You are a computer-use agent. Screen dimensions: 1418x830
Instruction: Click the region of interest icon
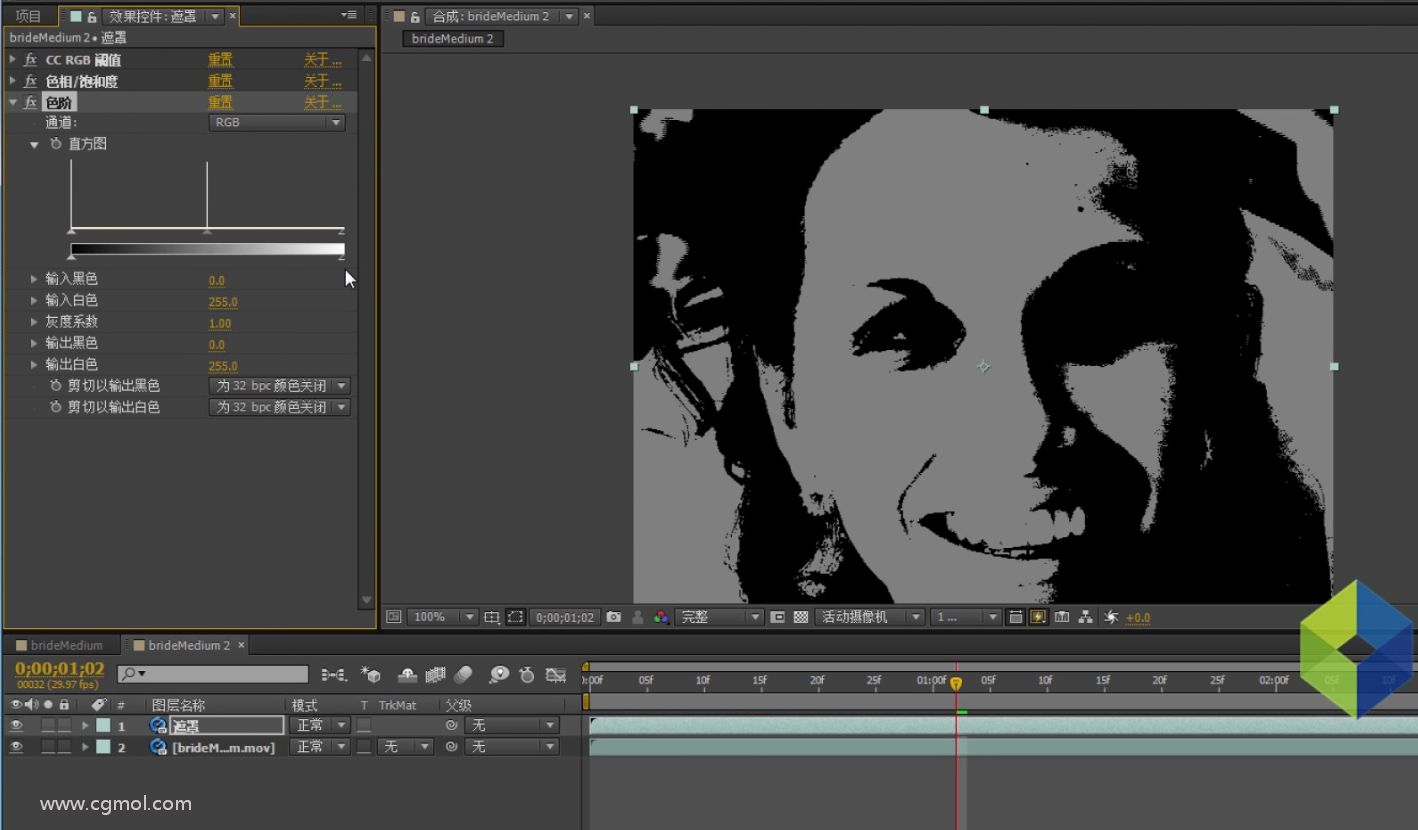pos(515,617)
